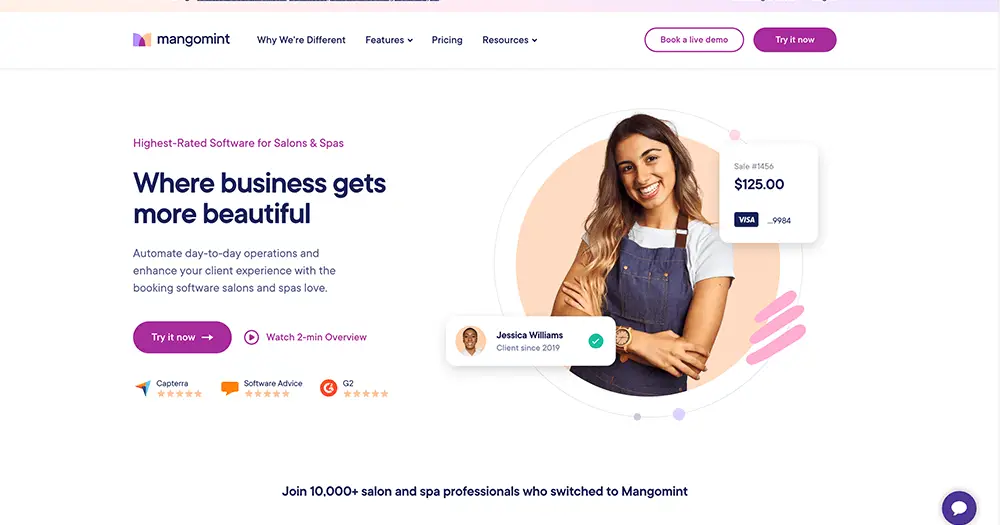Click the Mangomint logo icon

tap(142, 40)
